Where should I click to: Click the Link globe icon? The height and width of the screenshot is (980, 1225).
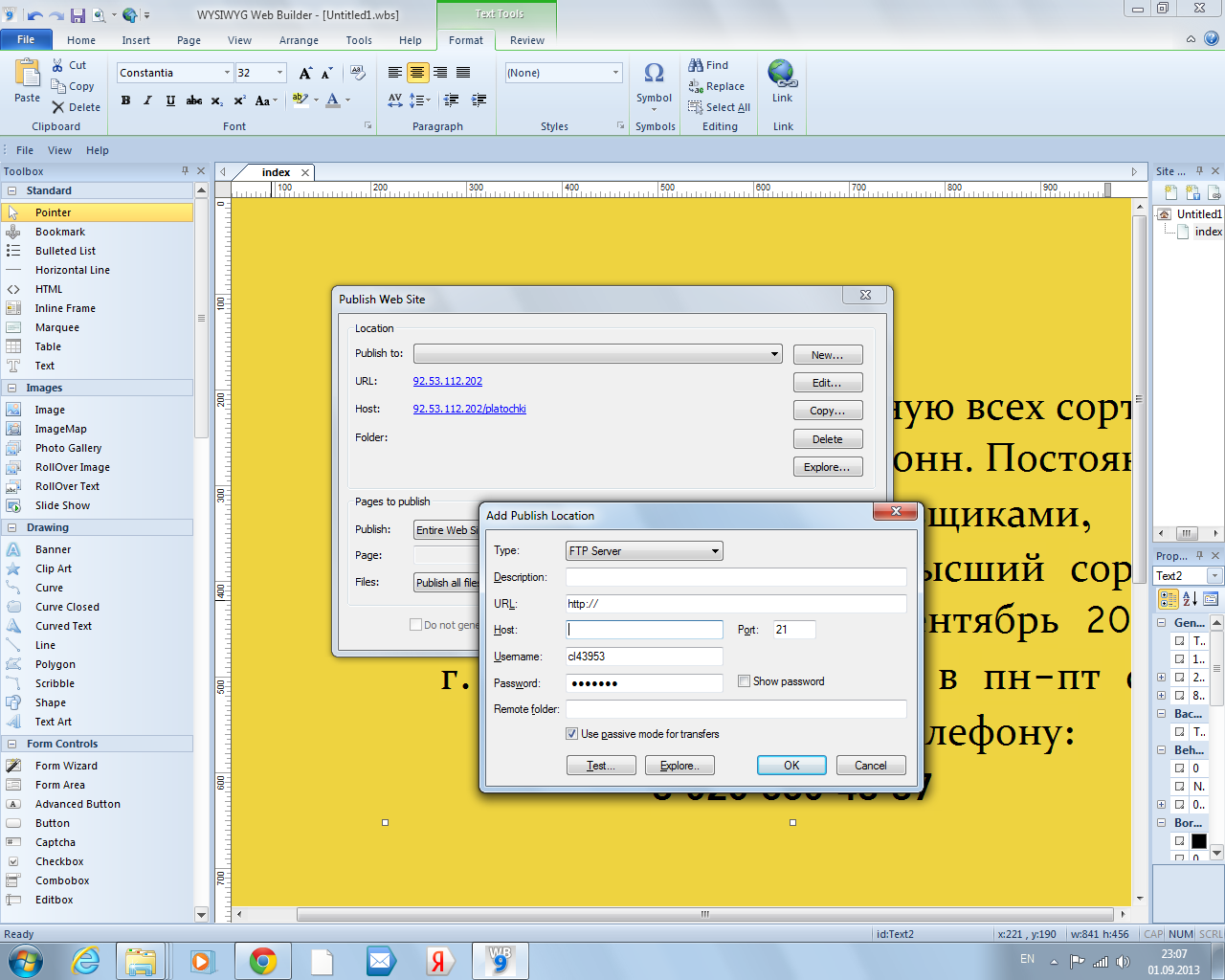tap(782, 73)
